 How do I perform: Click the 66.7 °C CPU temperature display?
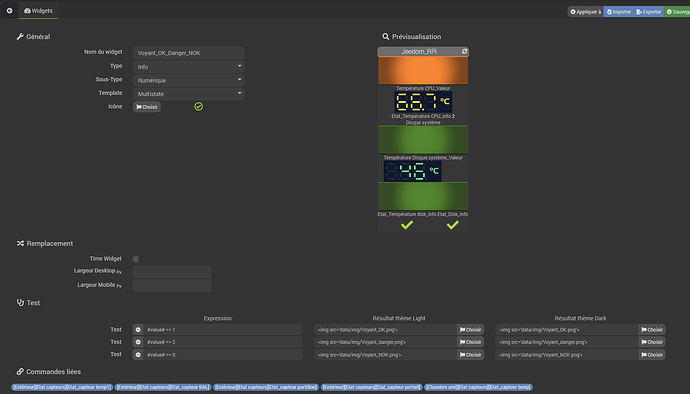pyautogui.click(x=423, y=102)
